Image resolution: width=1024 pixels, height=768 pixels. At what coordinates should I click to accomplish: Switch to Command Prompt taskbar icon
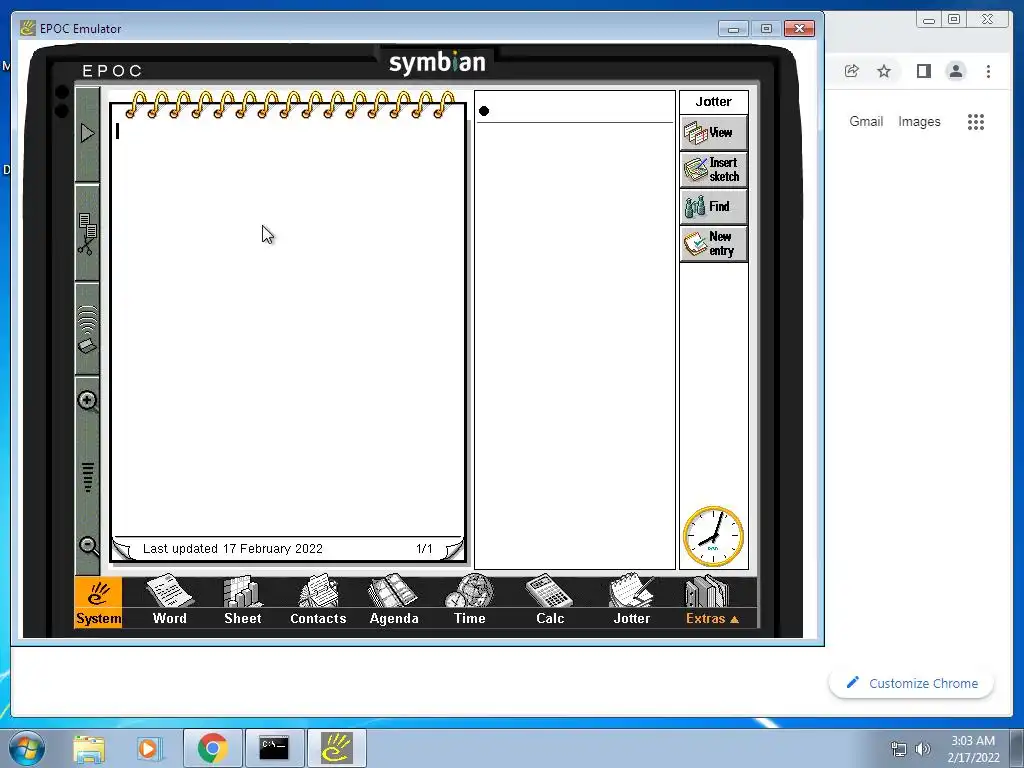[274, 748]
